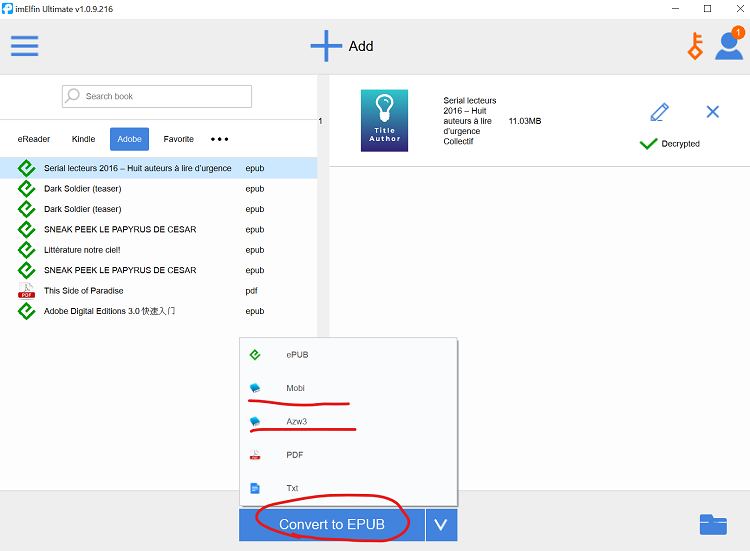This screenshot has width=750, height=551.
Task: Click the PDF icon beside This Side of Paradise
Action: pyautogui.click(x=26, y=290)
